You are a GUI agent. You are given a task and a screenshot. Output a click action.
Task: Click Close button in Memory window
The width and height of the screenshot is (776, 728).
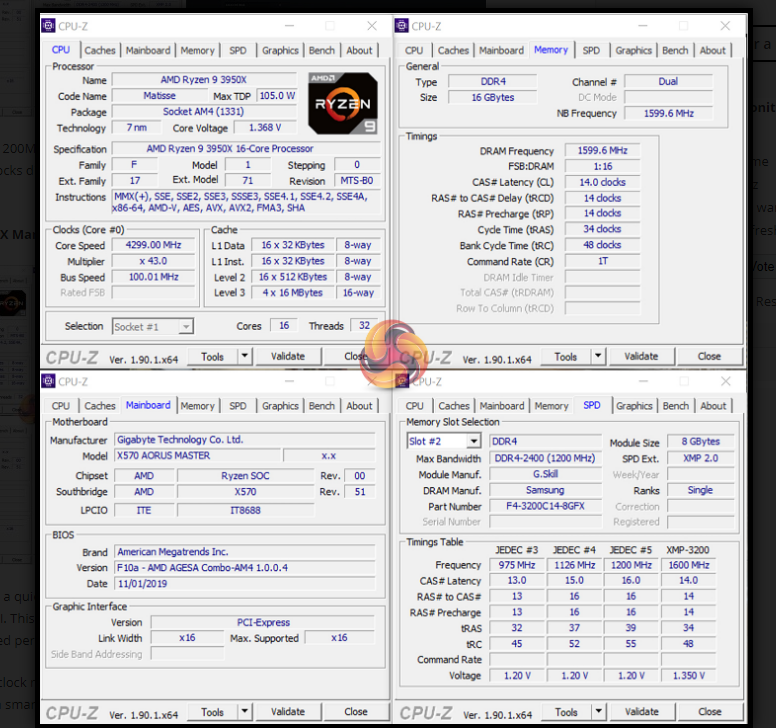click(x=709, y=356)
